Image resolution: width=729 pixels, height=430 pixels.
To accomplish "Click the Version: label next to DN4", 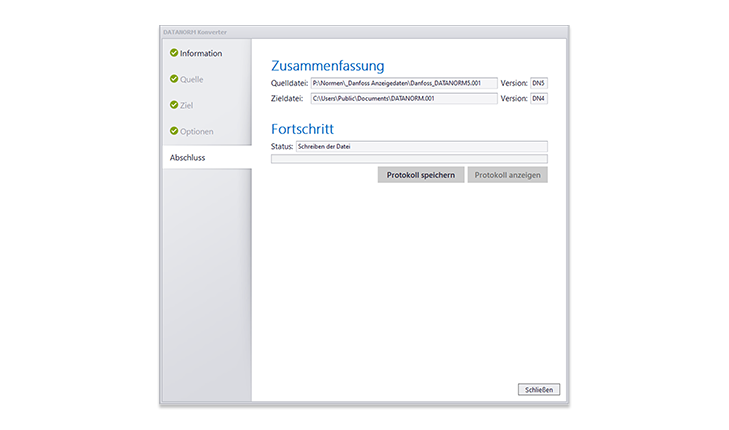I will coord(514,99).
